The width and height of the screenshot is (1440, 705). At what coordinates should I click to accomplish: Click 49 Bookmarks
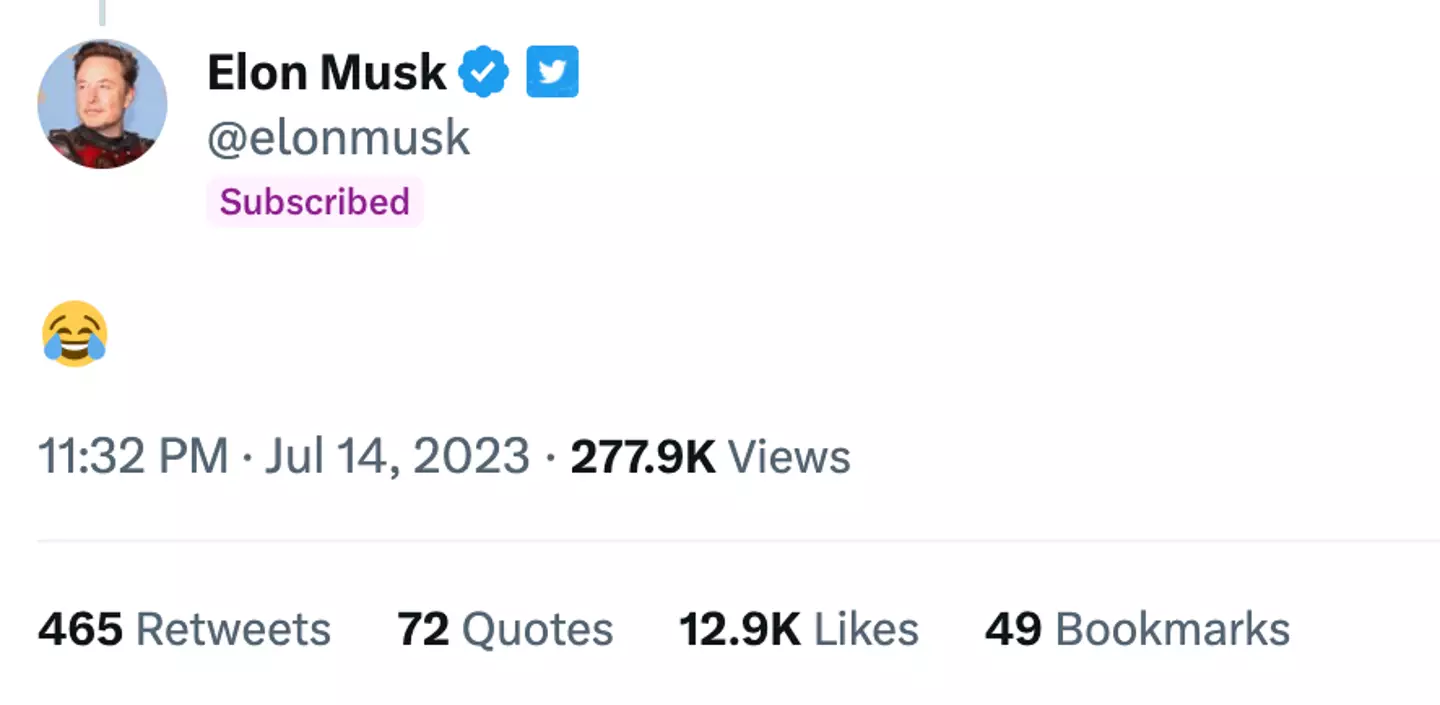pos(1136,629)
